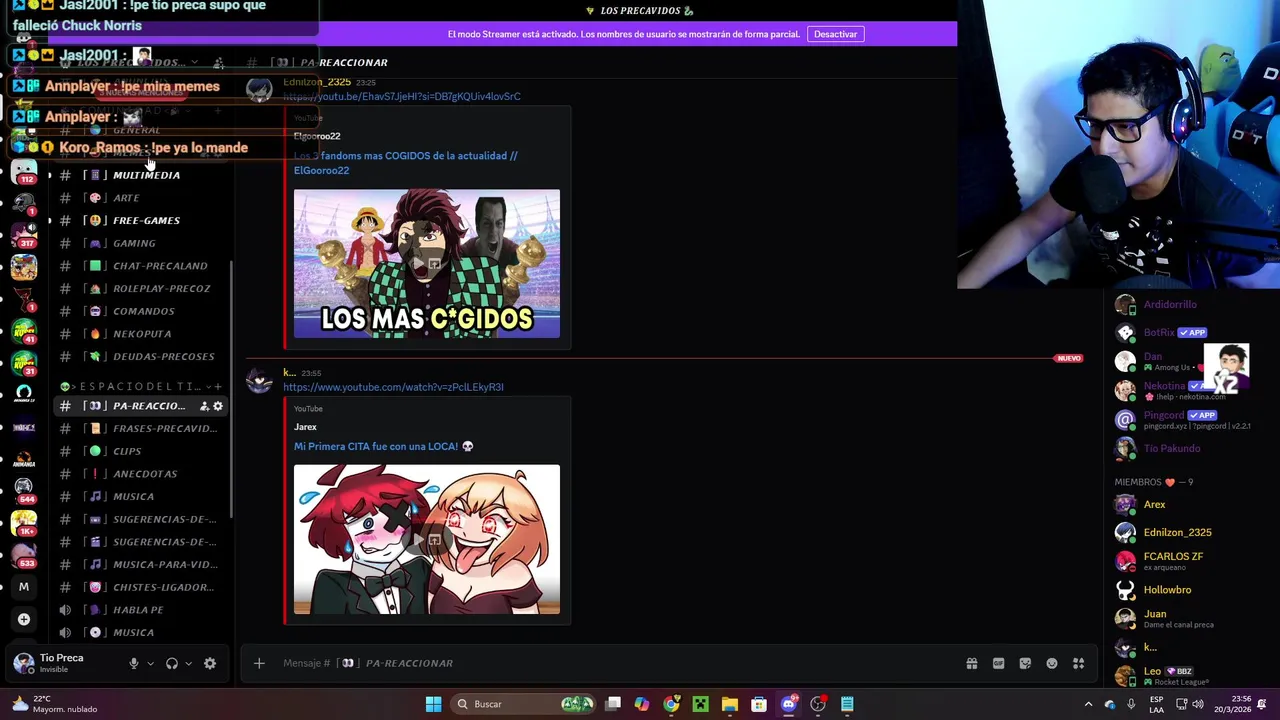Open the COMANDOS channel
This screenshot has height=720, width=1280.
tap(140, 311)
